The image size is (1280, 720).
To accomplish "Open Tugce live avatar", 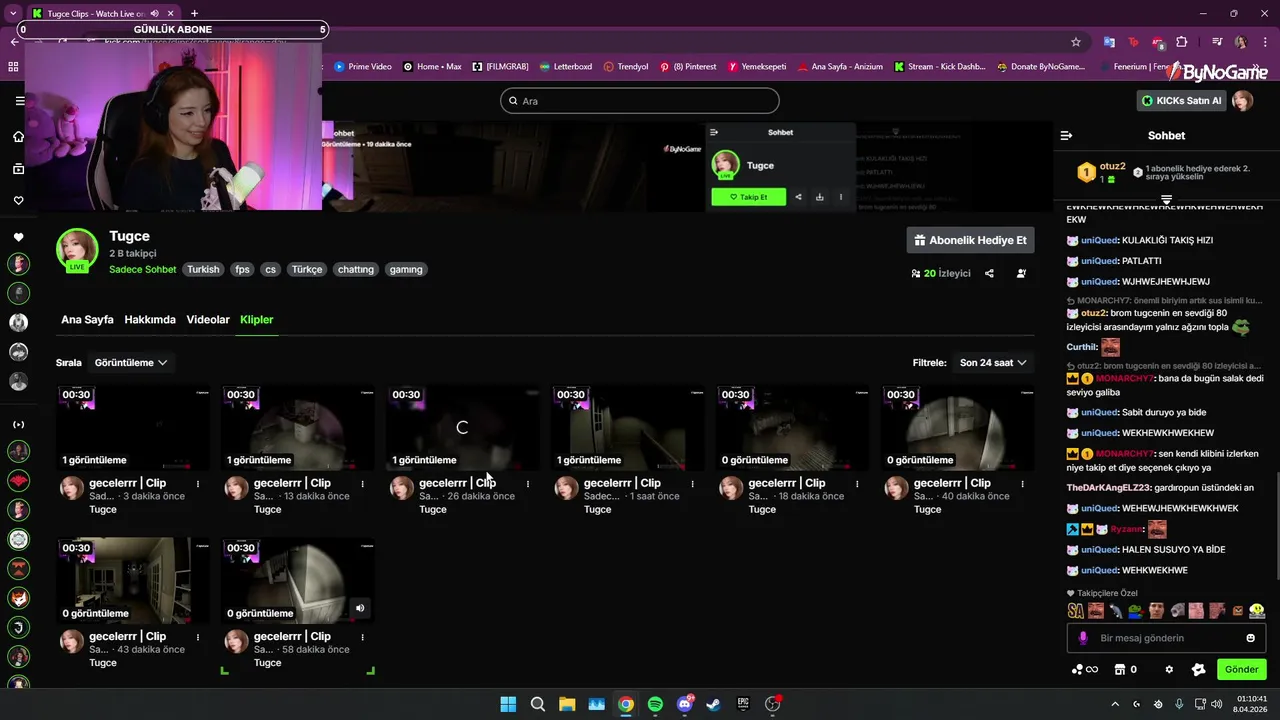I will click(x=77, y=250).
